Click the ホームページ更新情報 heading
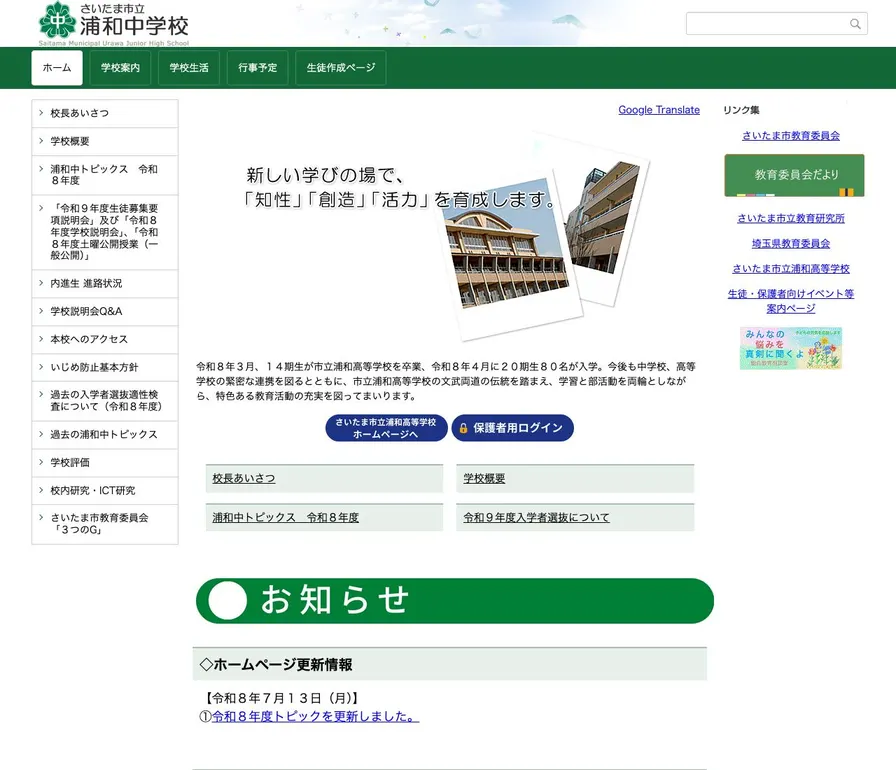896x770 pixels. (277, 665)
